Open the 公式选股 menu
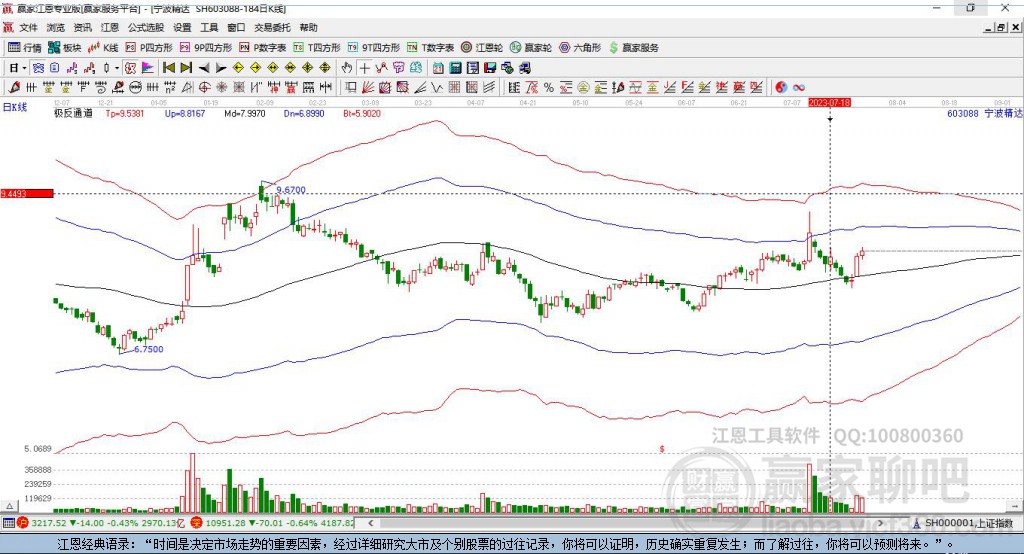This screenshot has width=1024, height=554. pyautogui.click(x=146, y=27)
